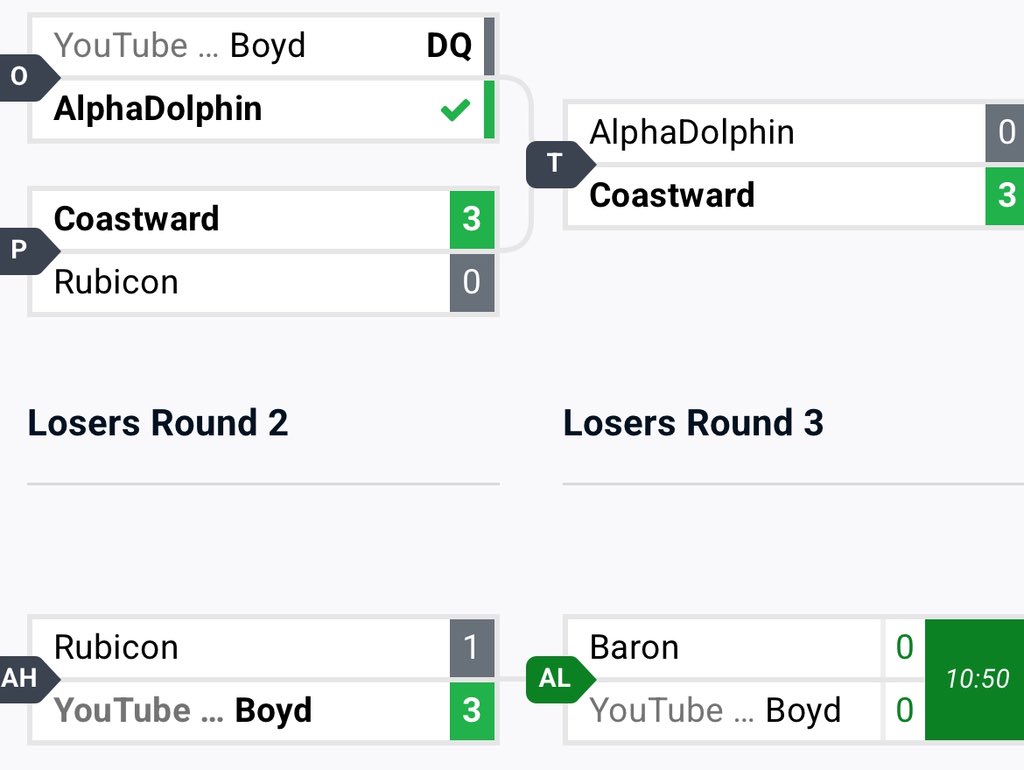Click the green AL live match badge
The width and height of the screenshot is (1024, 770).
pos(560,679)
